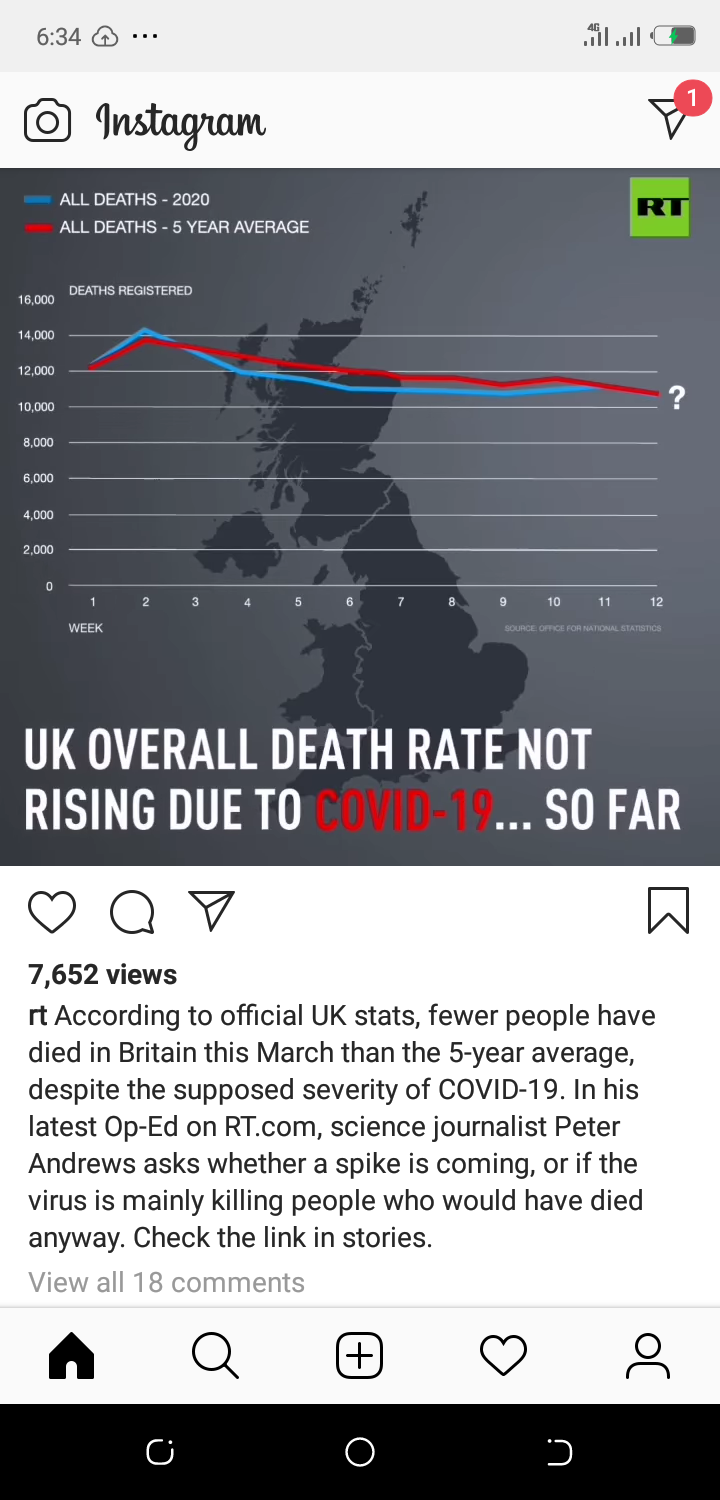Viewport: 720px width, 1500px height.
Task: Tap the RT green logo on video
Action: 660,207
